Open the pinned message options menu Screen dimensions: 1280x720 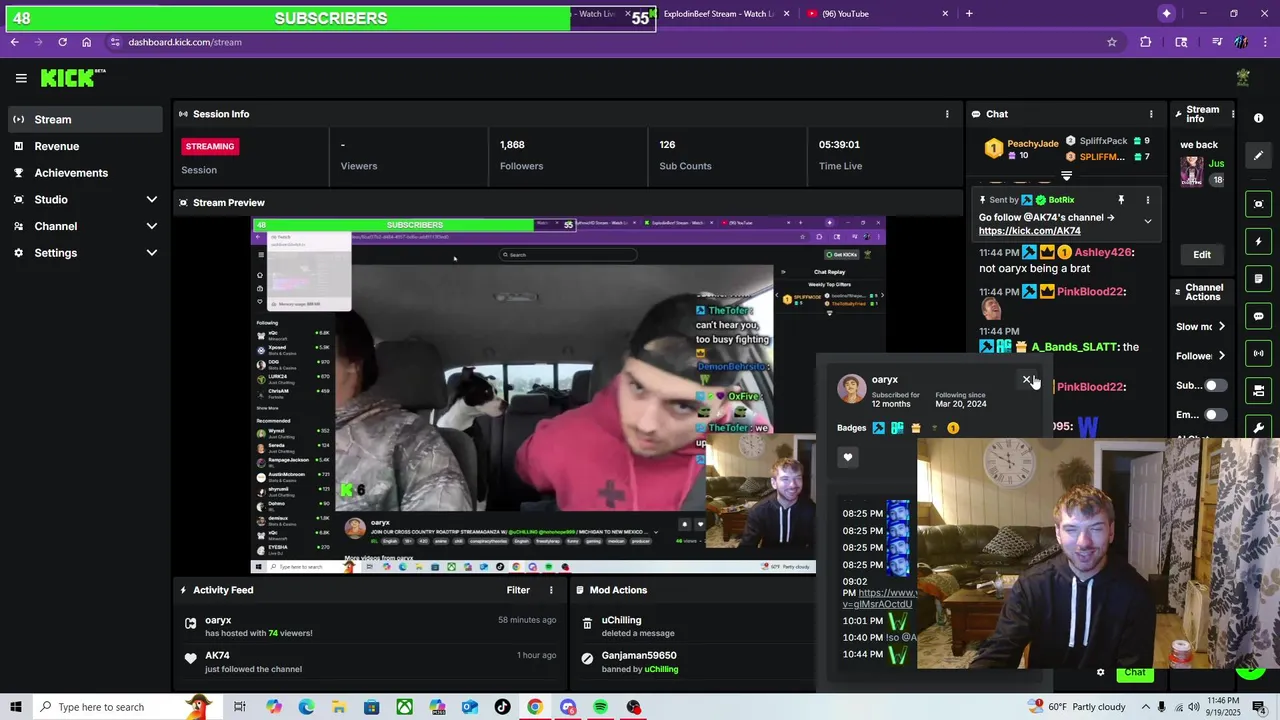(1148, 200)
